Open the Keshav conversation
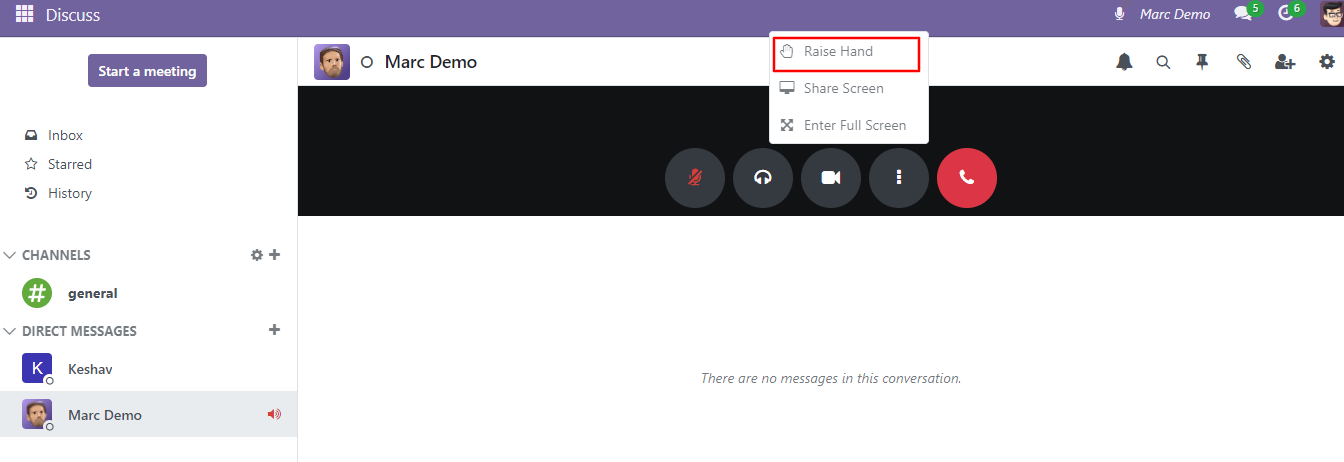The image size is (1344, 462). [x=149, y=369]
